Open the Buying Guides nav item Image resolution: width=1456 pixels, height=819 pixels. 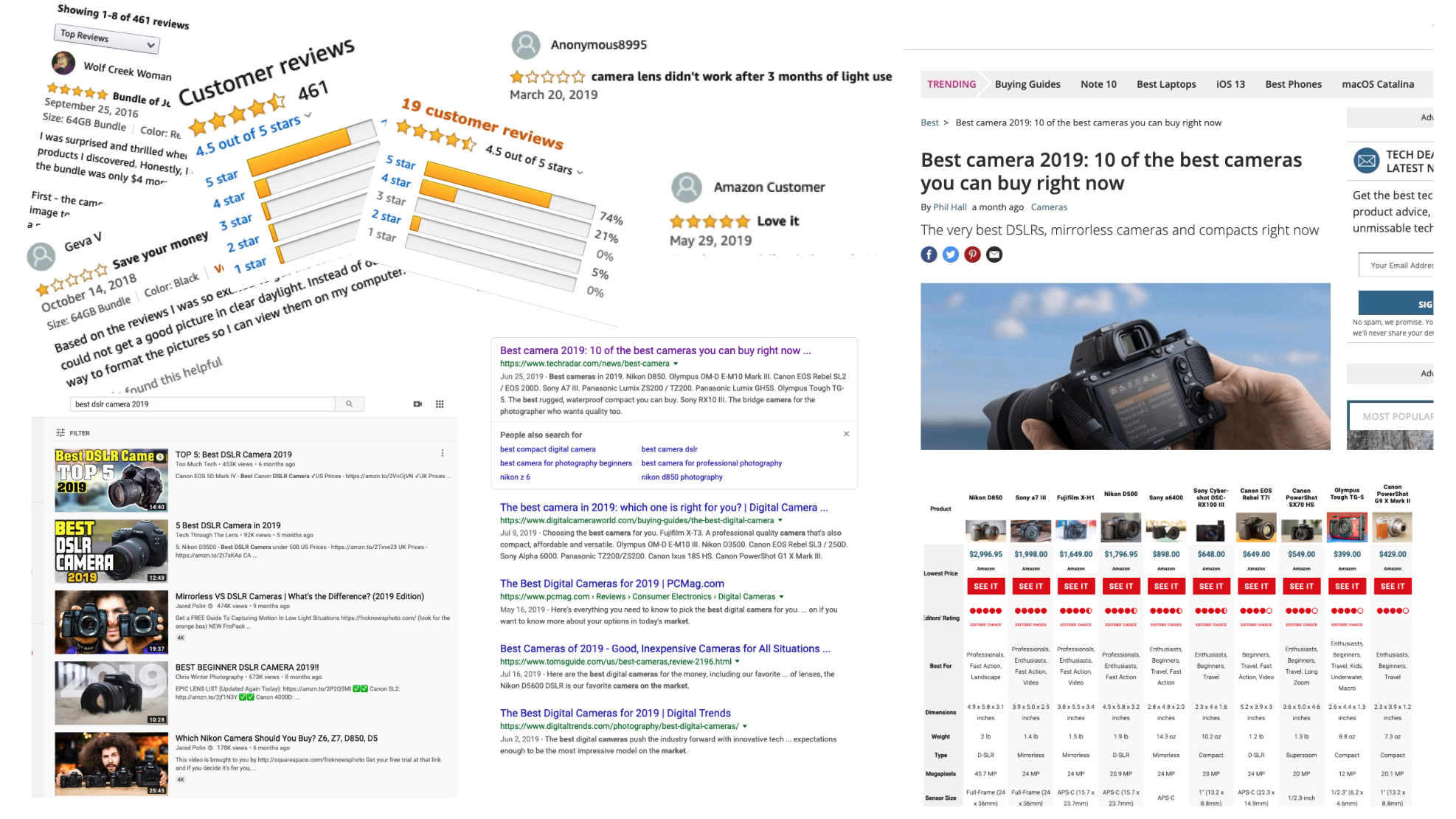[x=1027, y=84]
